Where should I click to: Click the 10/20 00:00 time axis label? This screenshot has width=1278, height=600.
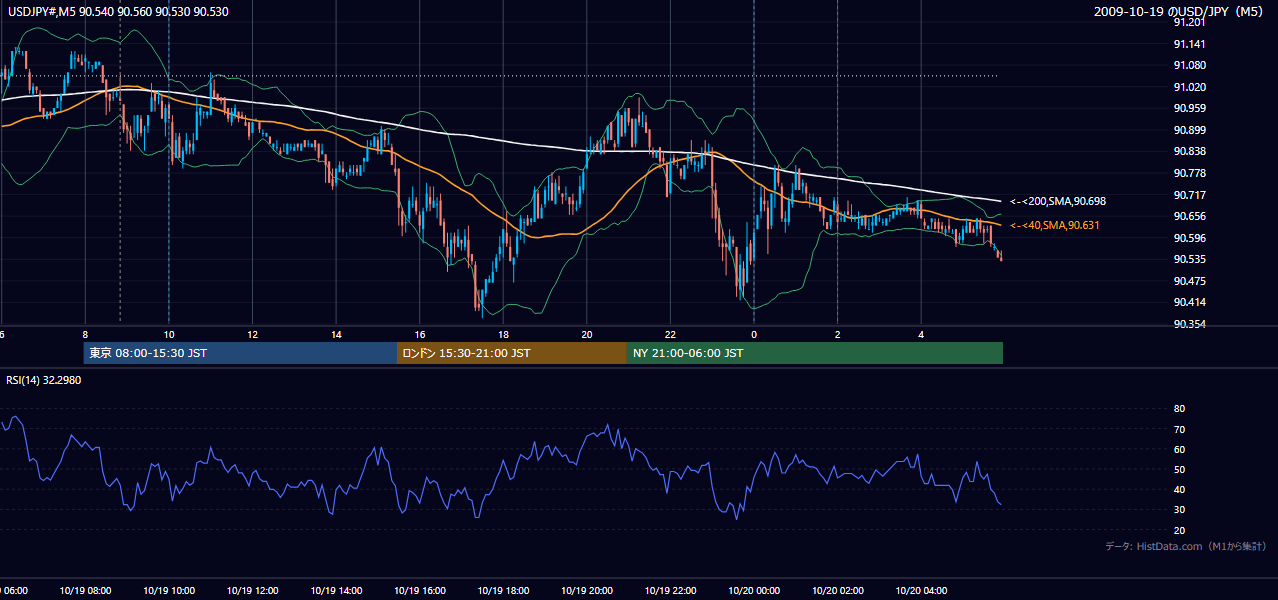click(x=753, y=590)
